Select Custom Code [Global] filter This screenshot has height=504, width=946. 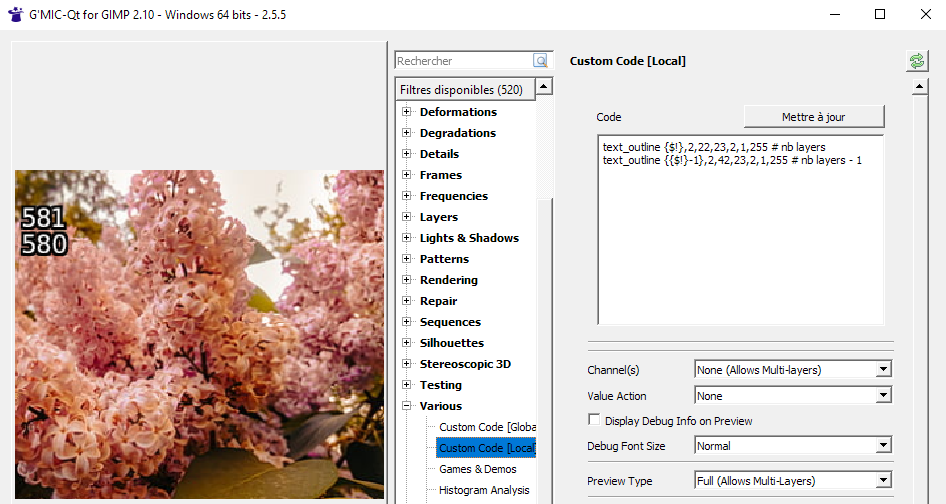[x=486, y=427]
